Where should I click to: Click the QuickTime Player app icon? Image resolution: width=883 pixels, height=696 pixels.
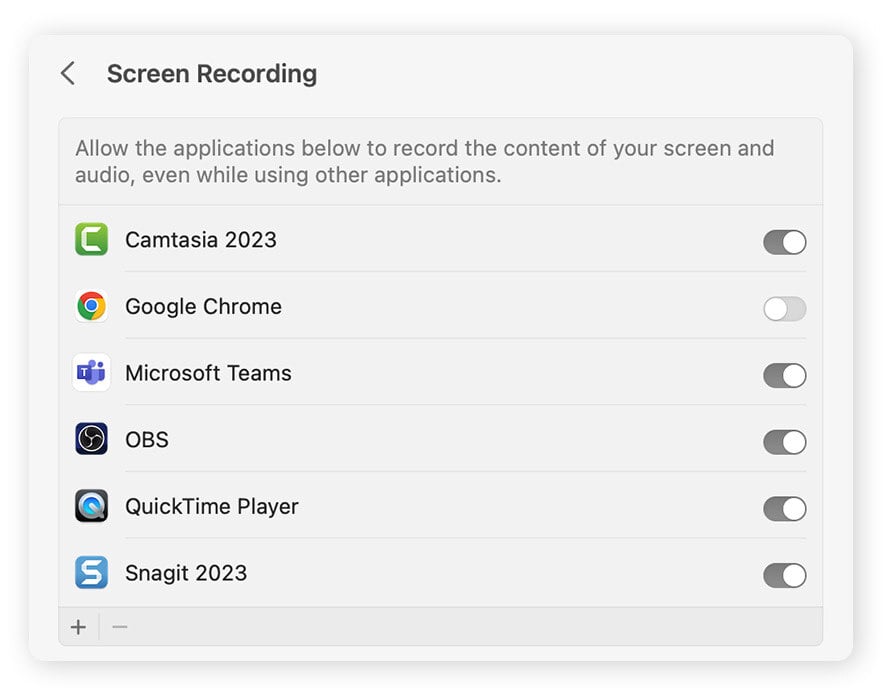click(x=91, y=506)
